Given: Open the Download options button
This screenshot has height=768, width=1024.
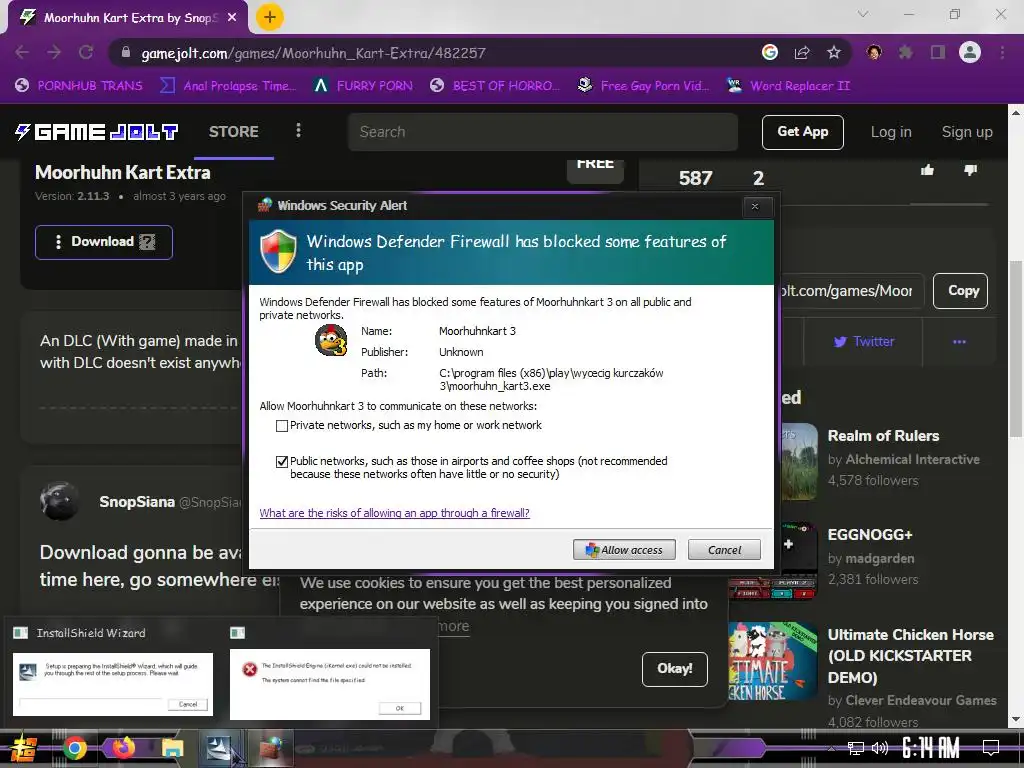Looking at the screenshot, I should click(x=104, y=242).
